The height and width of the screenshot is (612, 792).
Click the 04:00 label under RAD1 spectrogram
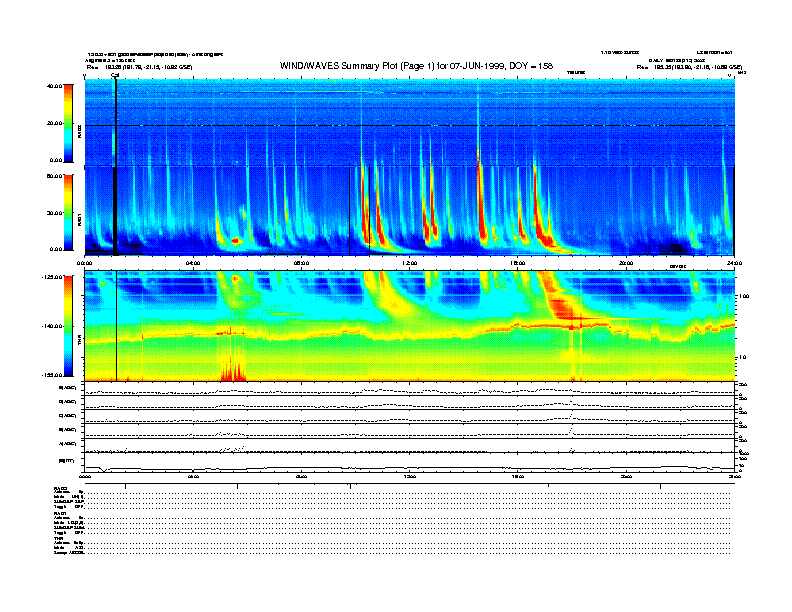[193, 263]
